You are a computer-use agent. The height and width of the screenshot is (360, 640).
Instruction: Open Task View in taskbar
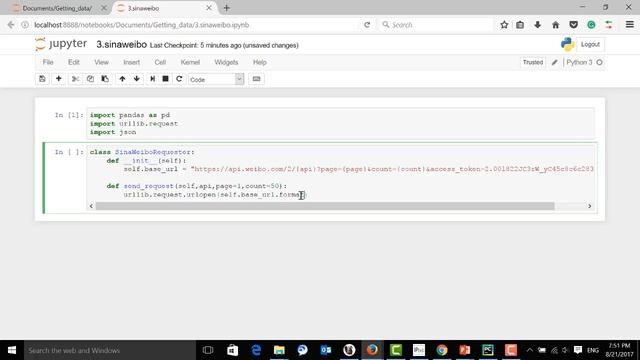(x=208, y=350)
